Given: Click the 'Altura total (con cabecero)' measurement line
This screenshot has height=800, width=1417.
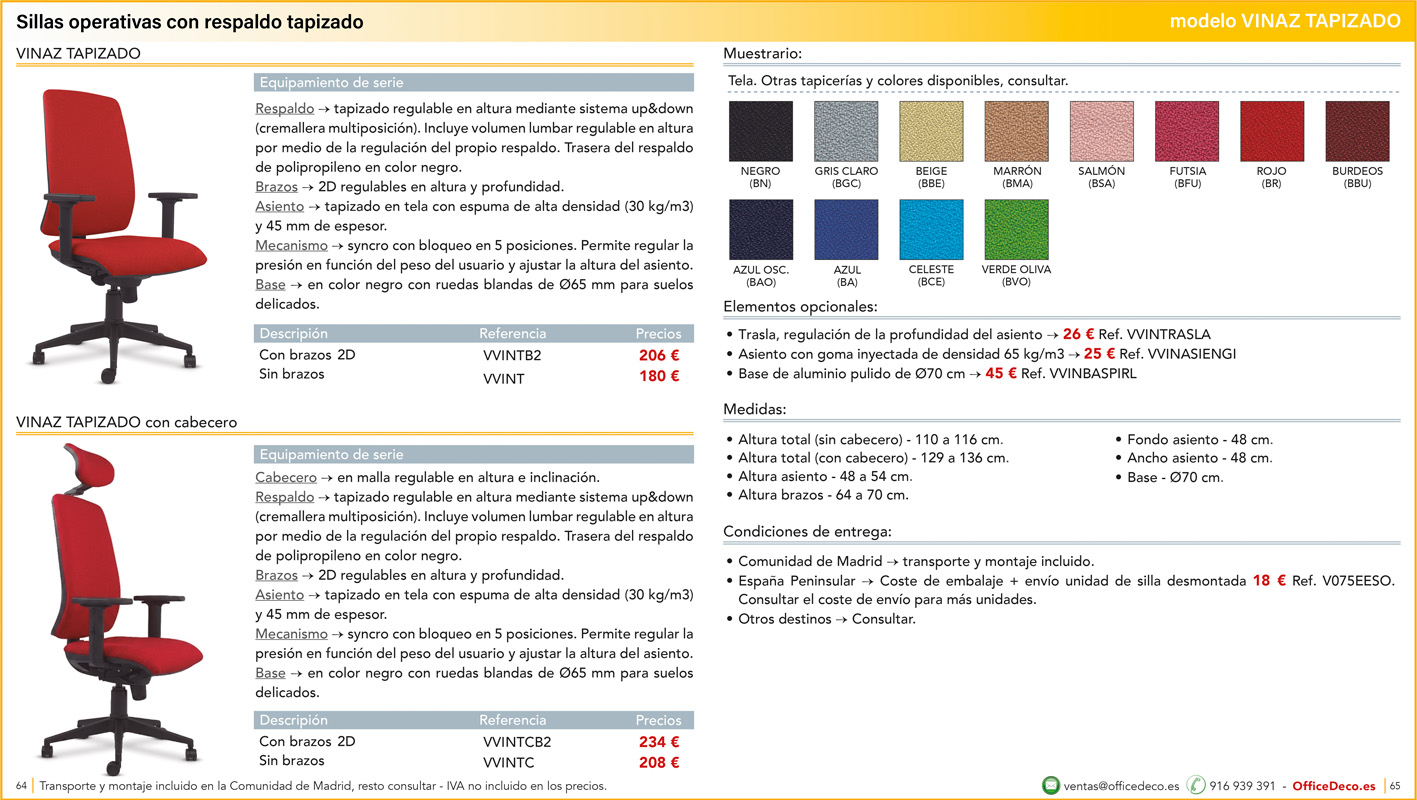Looking at the screenshot, I should tap(874, 458).
